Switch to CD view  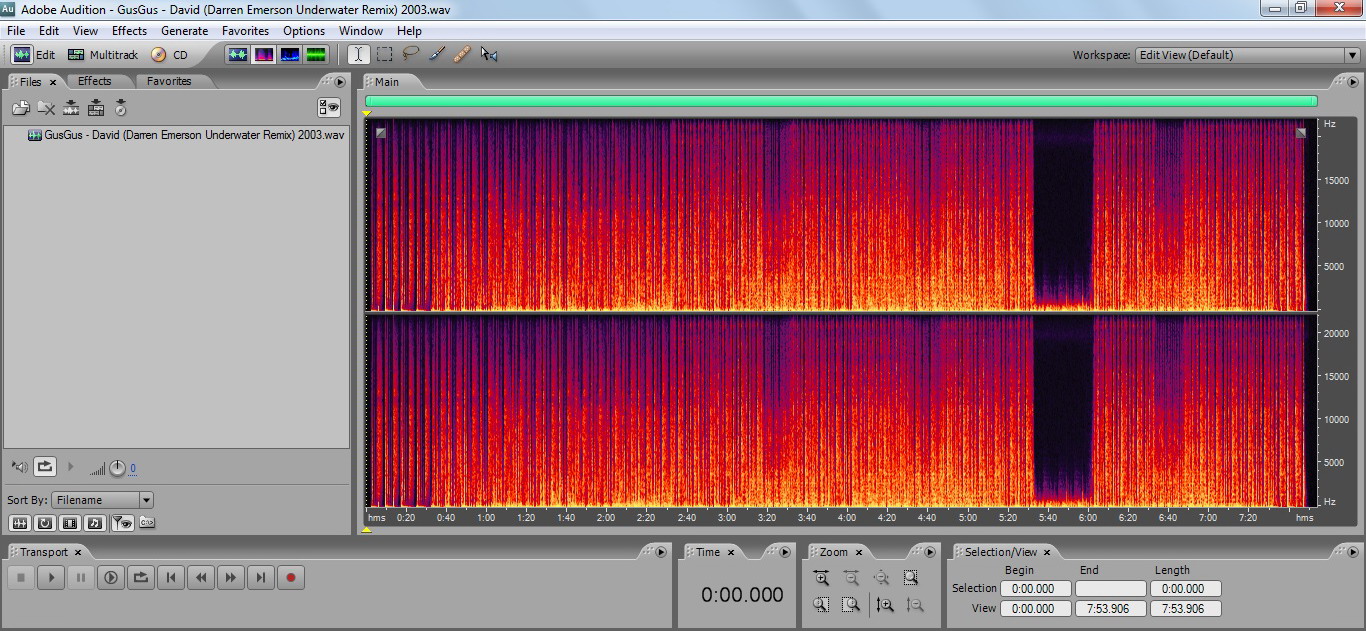coord(169,55)
